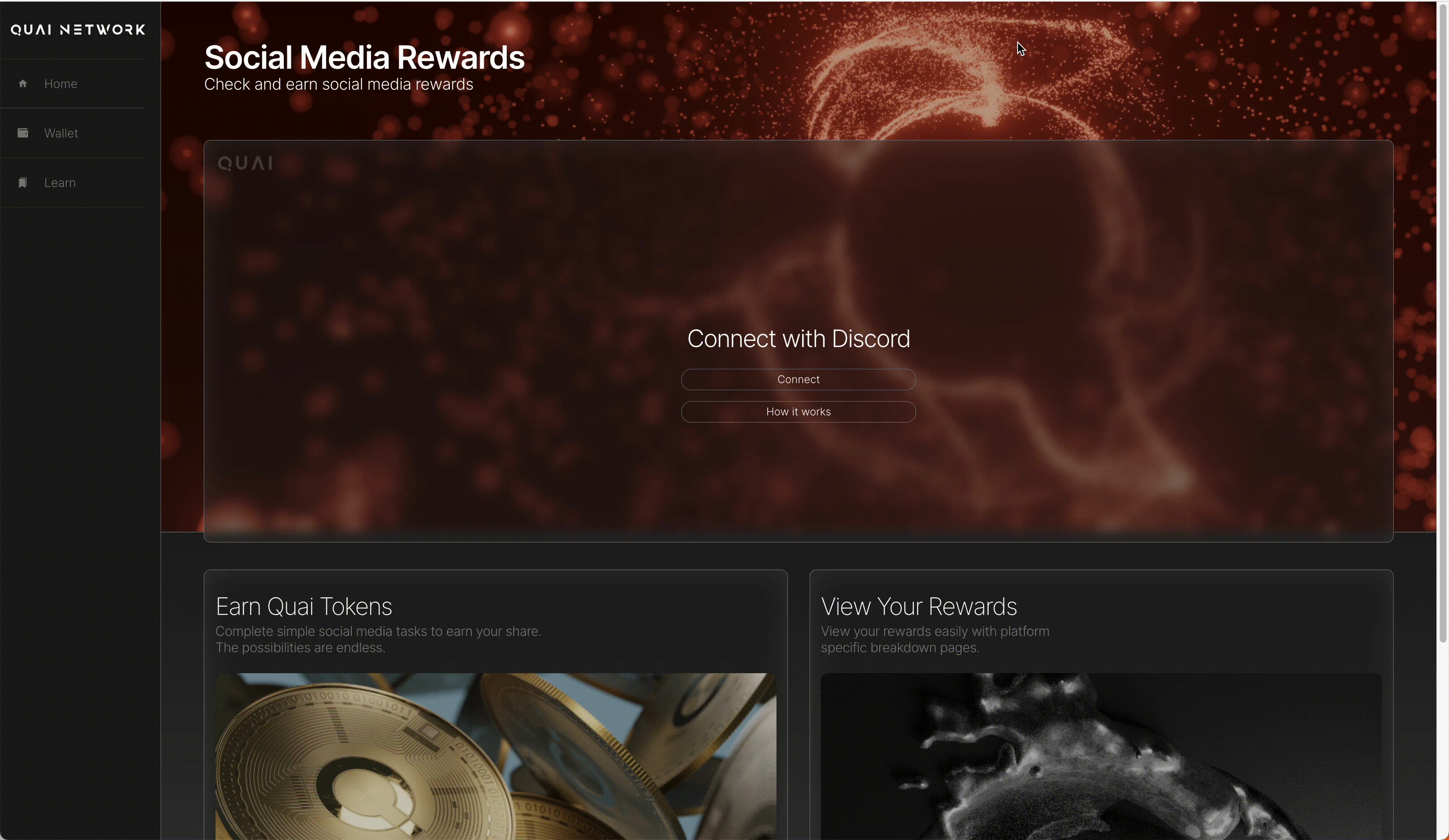Select the Learn menu label
Viewport: 1449px width, 840px height.
(60, 183)
